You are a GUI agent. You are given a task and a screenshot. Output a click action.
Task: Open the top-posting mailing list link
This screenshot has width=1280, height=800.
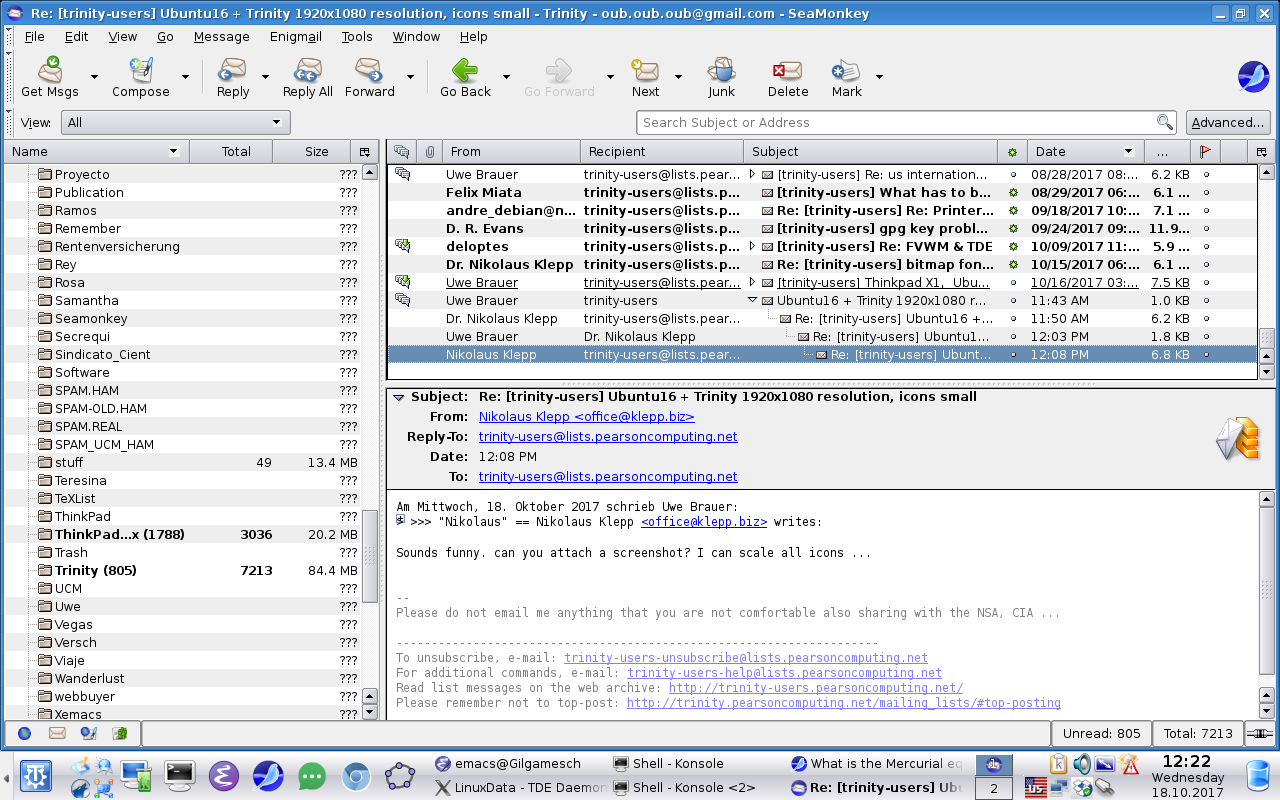click(x=844, y=703)
